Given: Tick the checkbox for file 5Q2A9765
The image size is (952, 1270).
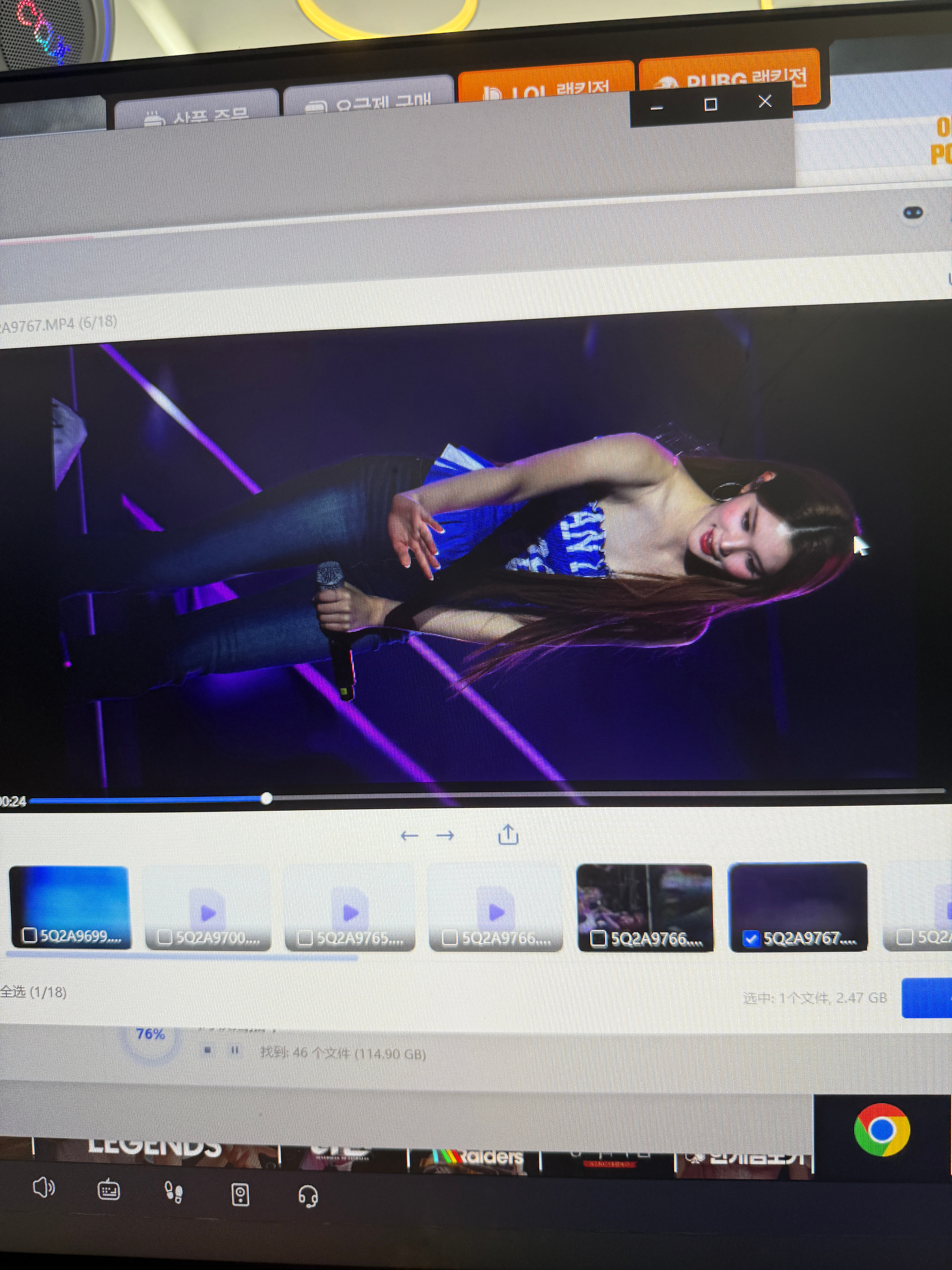Looking at the screenshot, I should click(x=305, y=938).
